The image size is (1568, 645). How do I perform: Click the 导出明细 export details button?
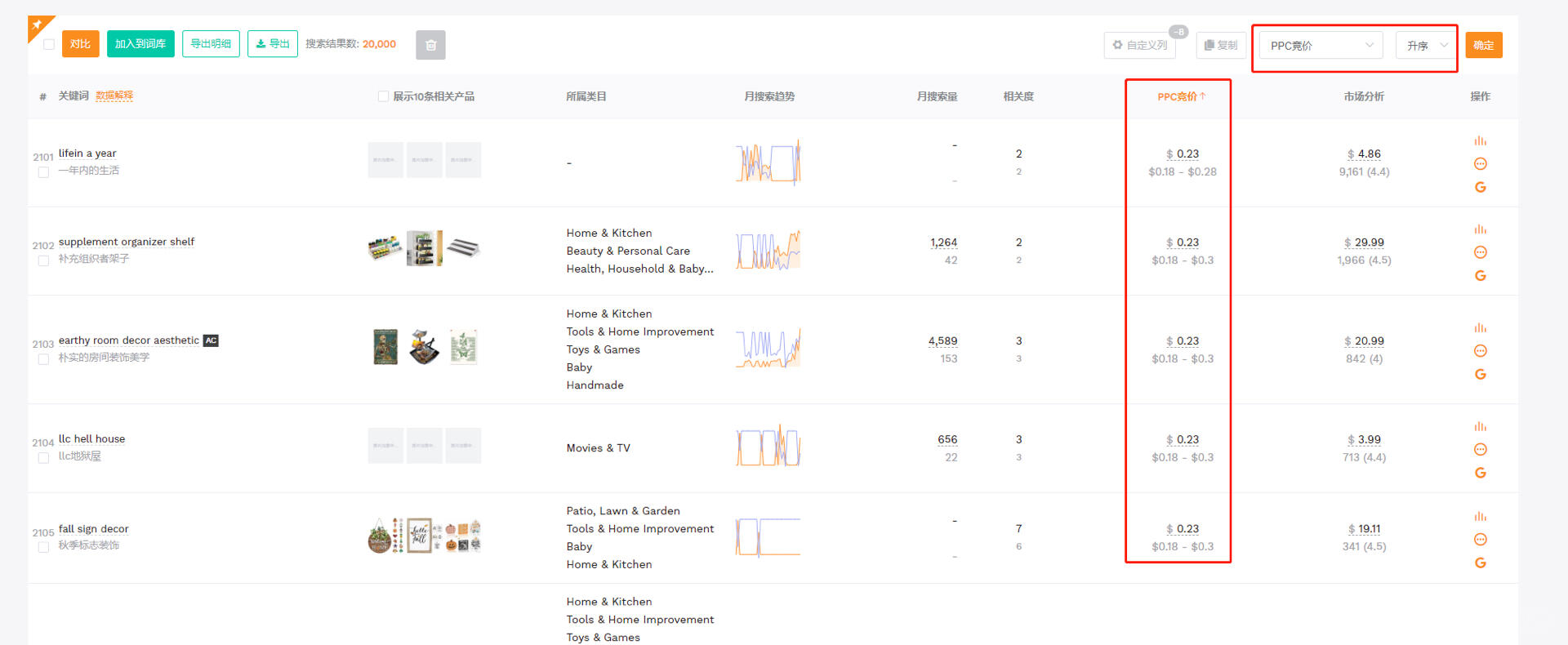coord(211,44)
